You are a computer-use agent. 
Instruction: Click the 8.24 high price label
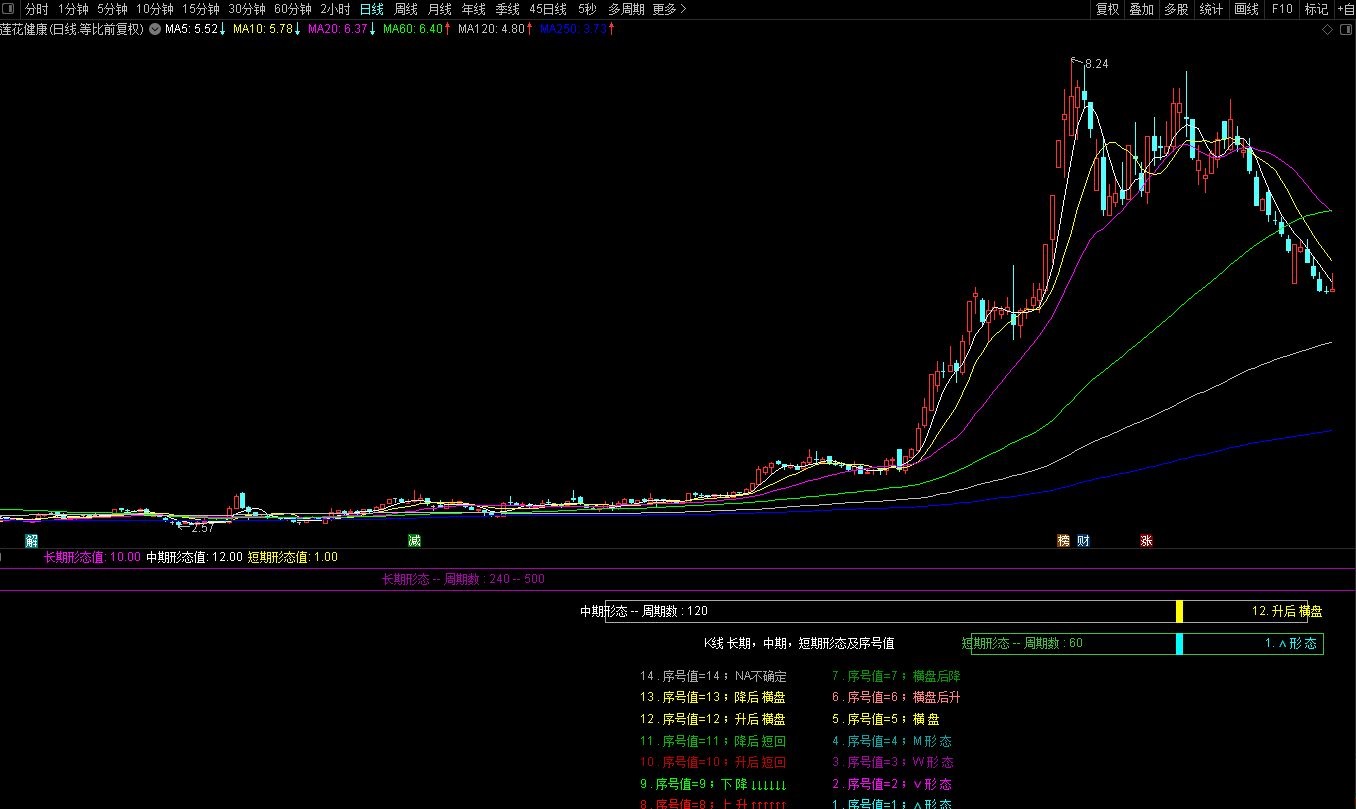click(x=1097, y=64)
